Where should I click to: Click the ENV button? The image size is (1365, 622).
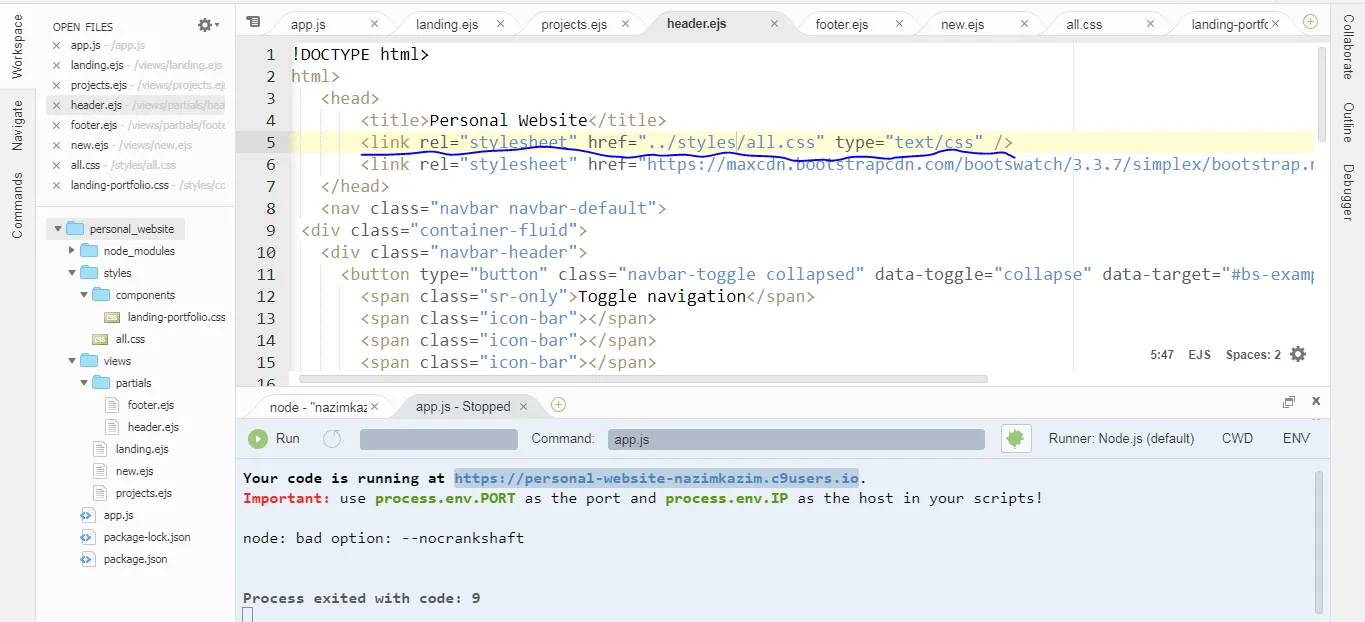(1296, 438)
